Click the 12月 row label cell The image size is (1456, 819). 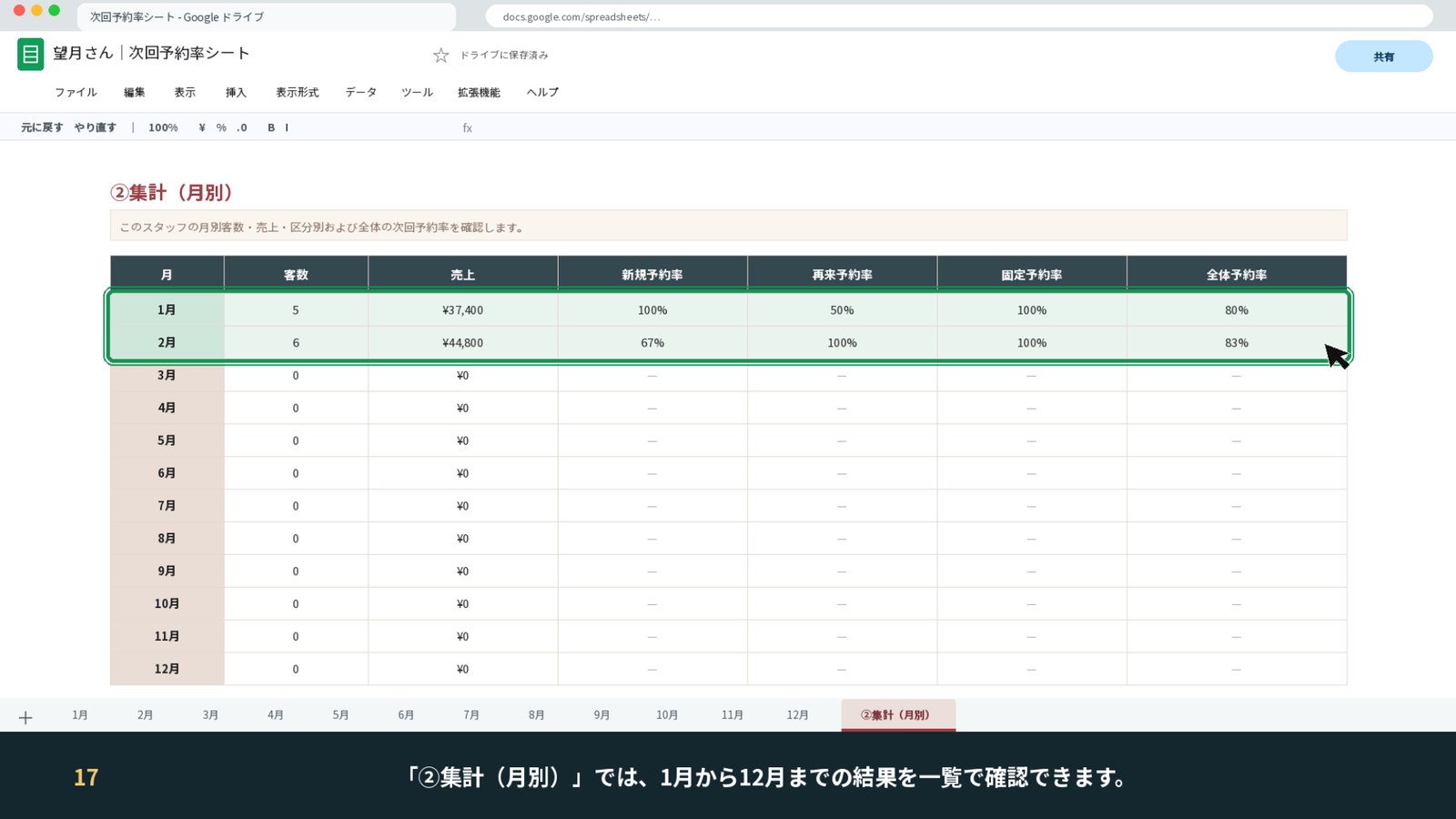pyautogui.click(x=167, y=669)
